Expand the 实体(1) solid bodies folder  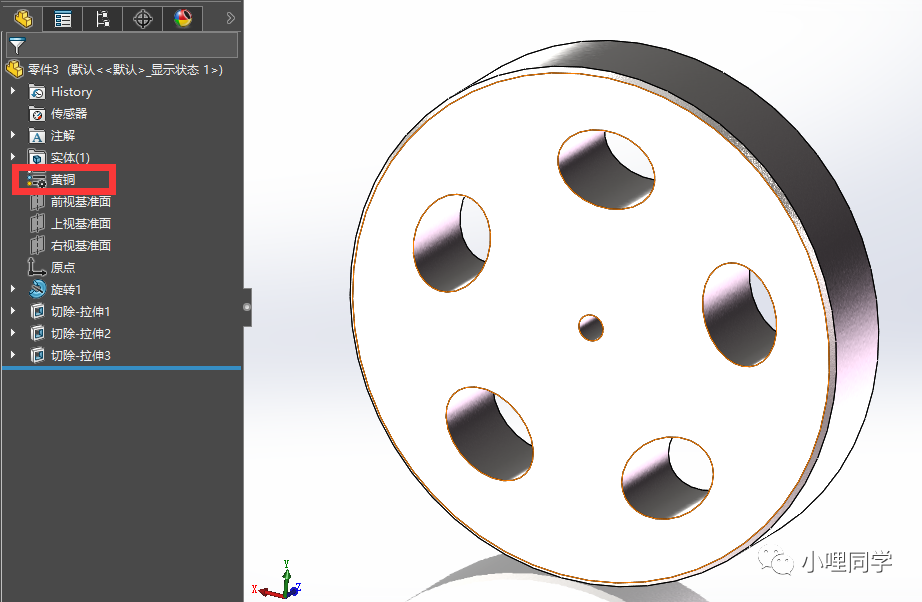[13, 157]
